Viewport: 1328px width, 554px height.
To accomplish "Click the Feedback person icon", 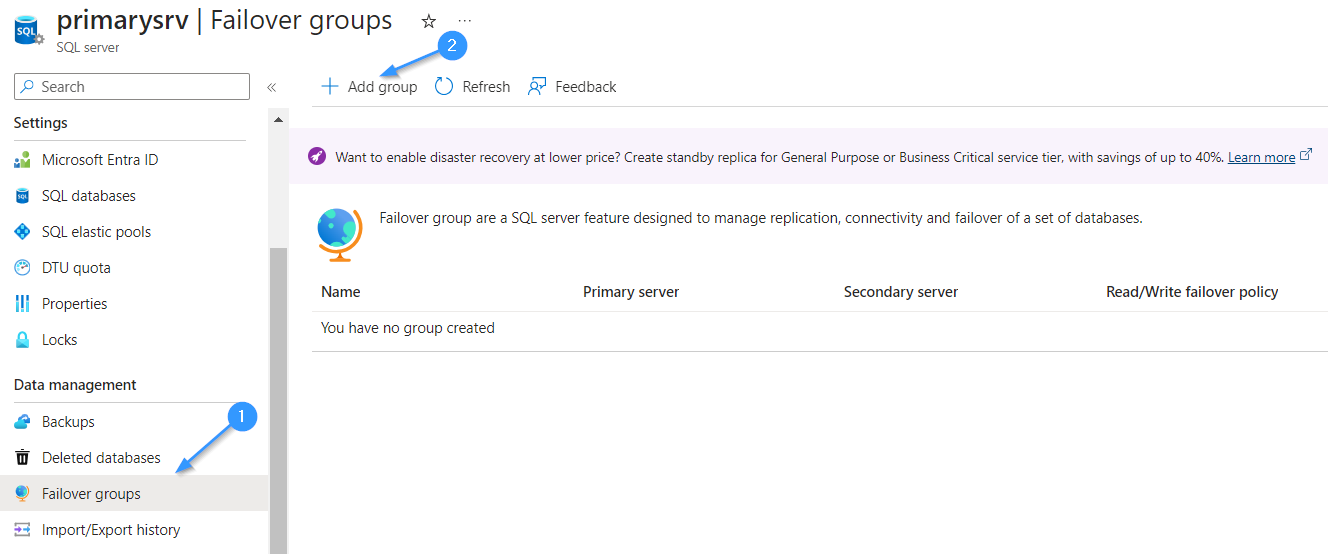I will [x=537, y=86].
